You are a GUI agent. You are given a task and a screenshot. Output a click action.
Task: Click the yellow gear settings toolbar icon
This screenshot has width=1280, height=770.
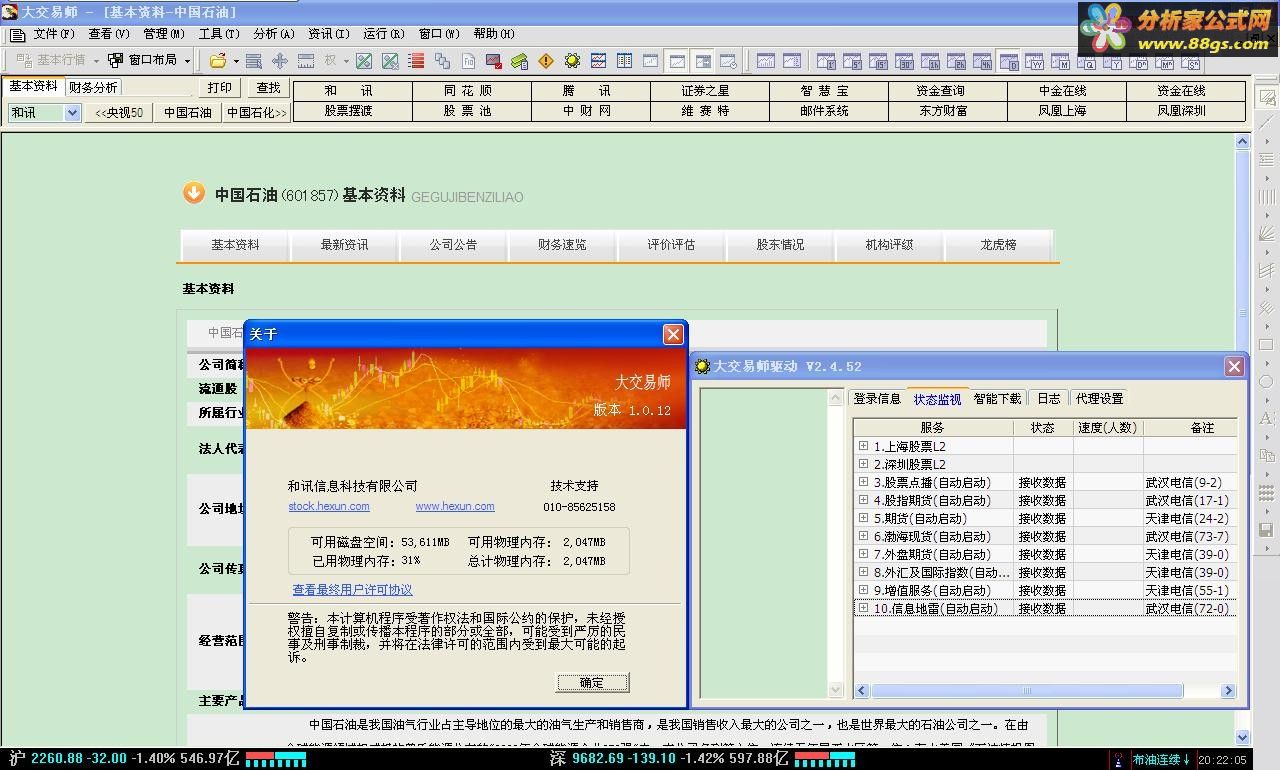(x=571, y=61)
